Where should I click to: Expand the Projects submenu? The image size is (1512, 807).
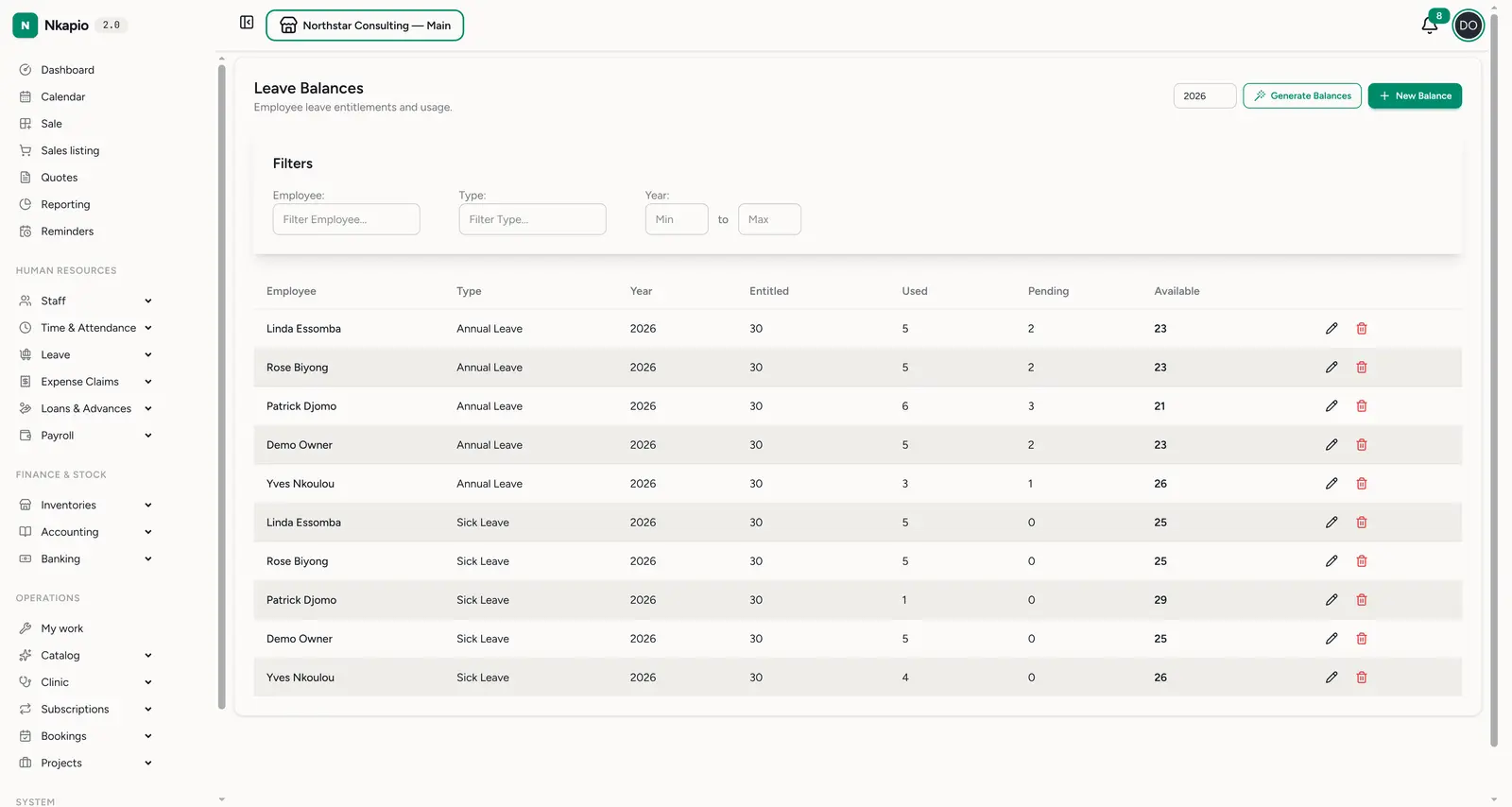(85, 763)
